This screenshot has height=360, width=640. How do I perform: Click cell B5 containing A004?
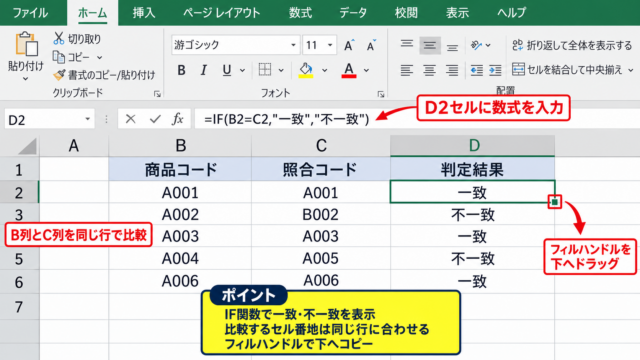[x=180, y=258]
